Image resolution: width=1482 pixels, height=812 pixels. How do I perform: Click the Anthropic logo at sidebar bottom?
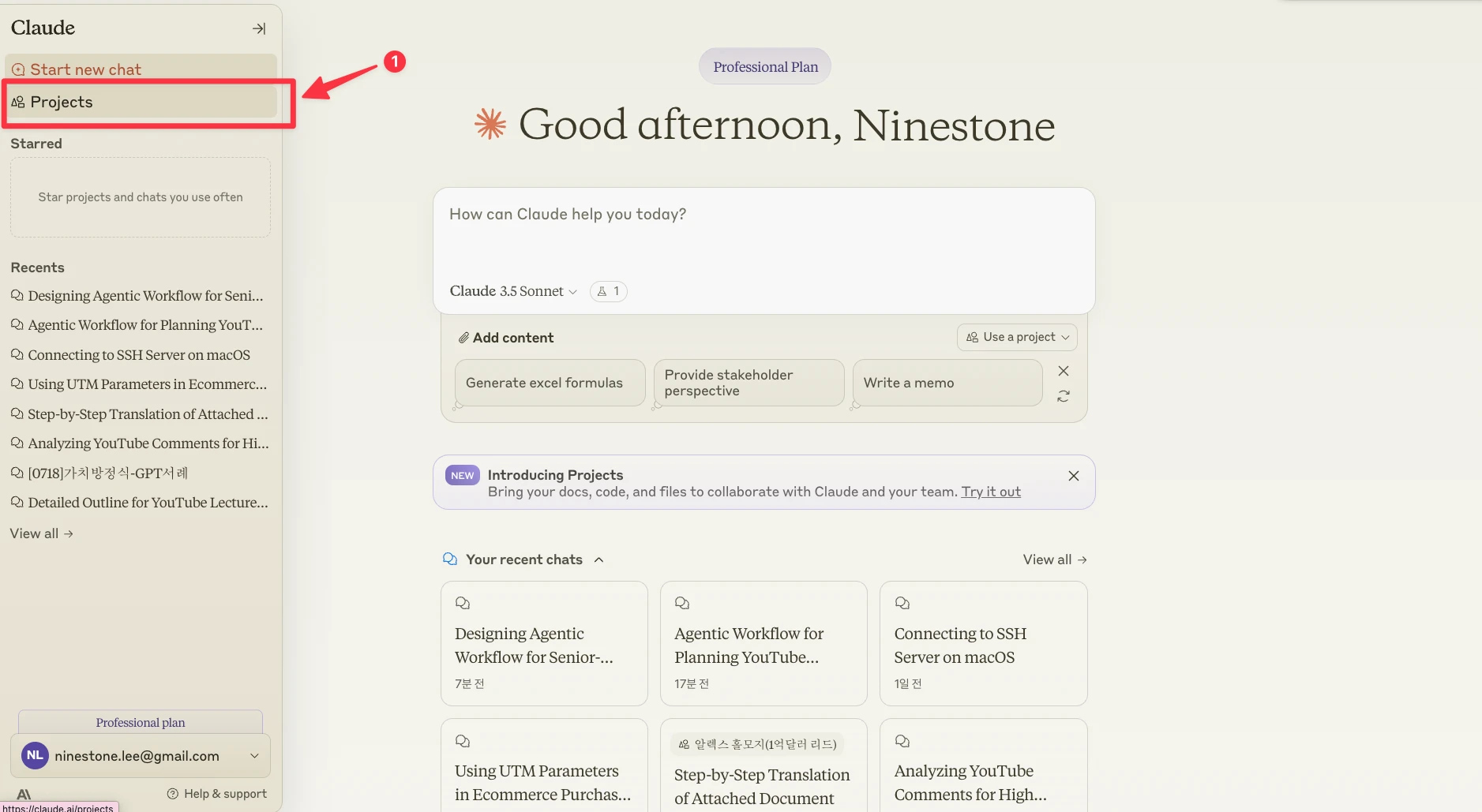point(24,794)
